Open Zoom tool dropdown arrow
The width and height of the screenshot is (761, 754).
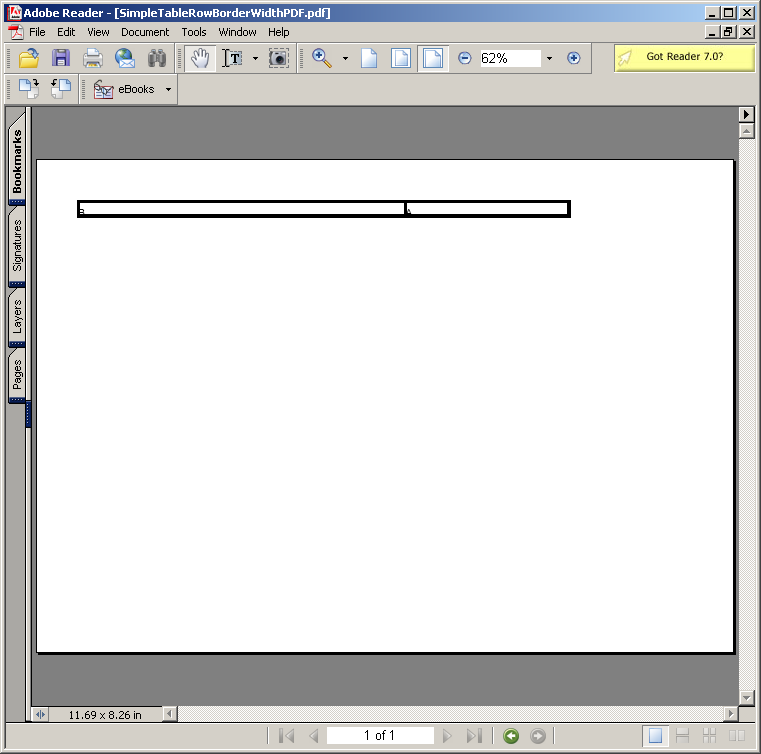pyautogui.click(x=345, y=58)
